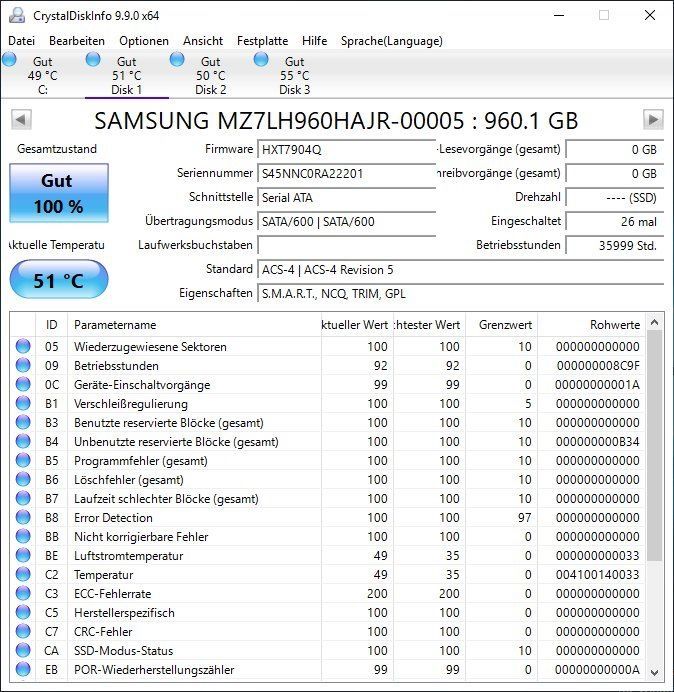Click status orb for CRC-Fehler row
The height and width of the screenshot is (692, 674).
tap(23, 631)
